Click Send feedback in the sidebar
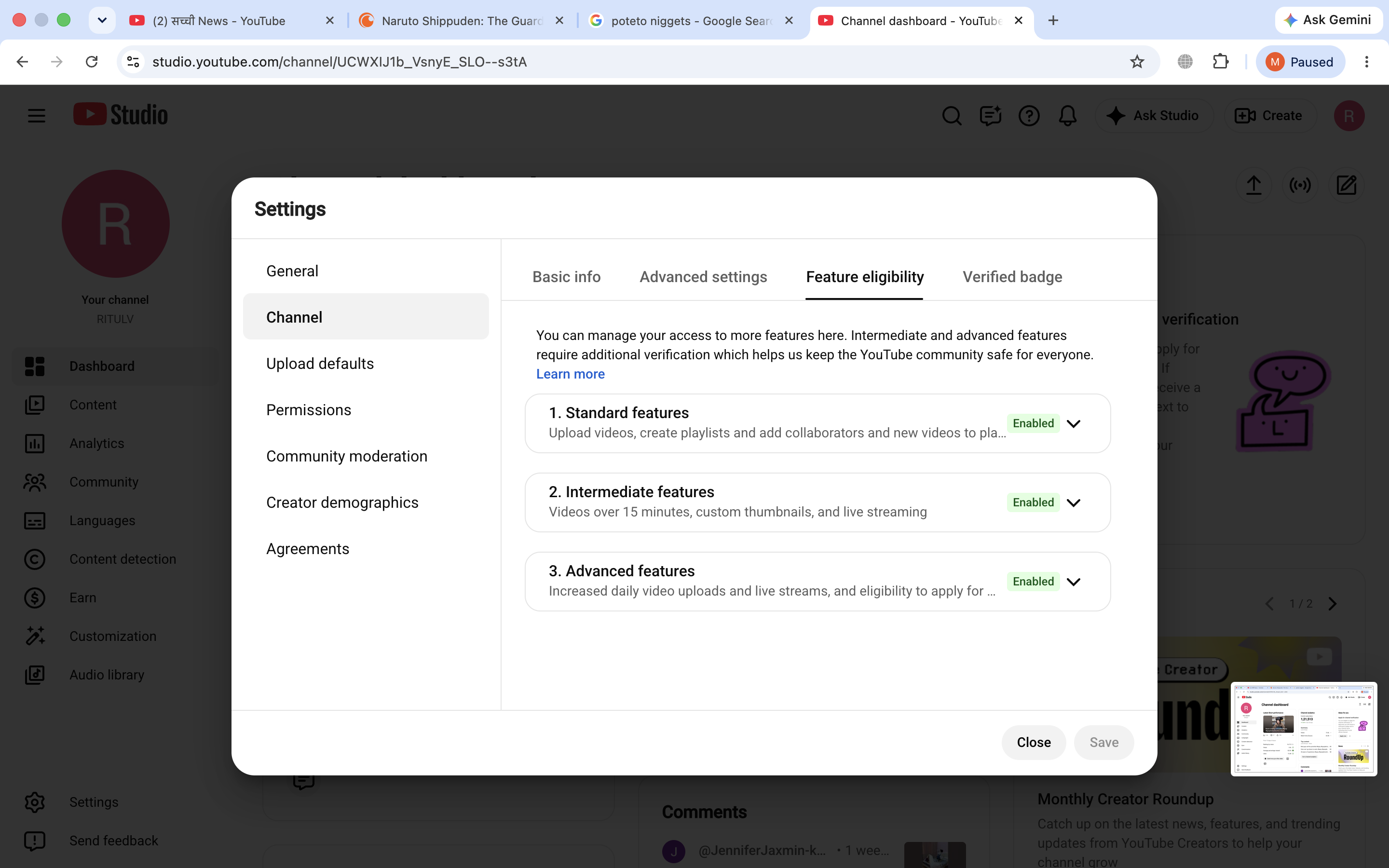The height and width of the screenshot is (868, 1389). point(115,841)
